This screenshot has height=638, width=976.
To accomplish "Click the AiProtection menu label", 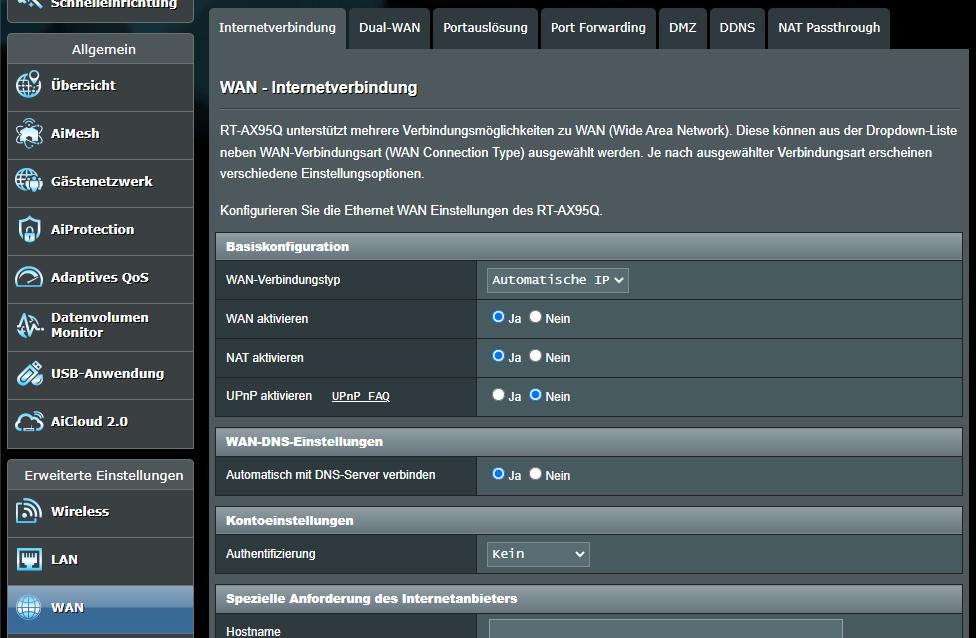I will [x=93, y=229].
